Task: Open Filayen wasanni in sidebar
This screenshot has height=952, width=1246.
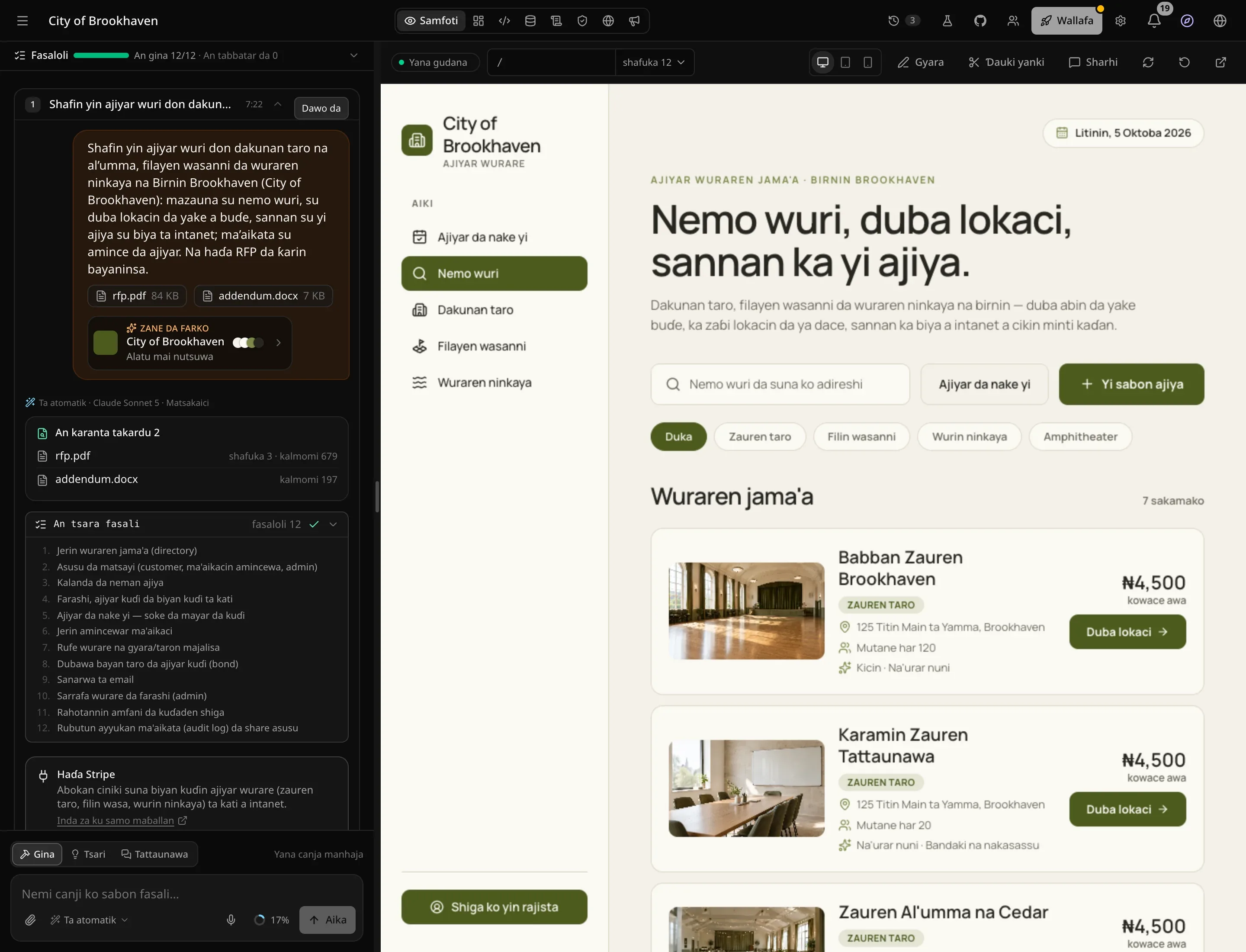Action: (x=494, y=346)
